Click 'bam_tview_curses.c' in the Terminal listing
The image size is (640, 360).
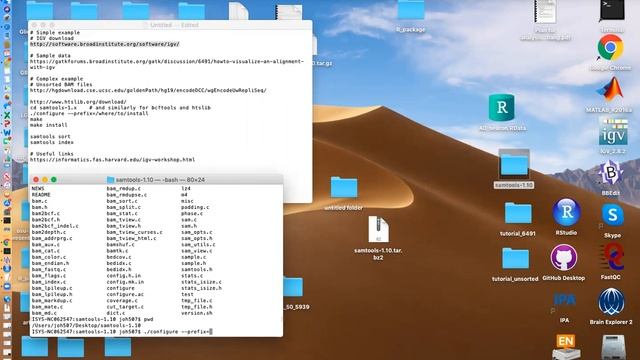(x=134, y=232)
